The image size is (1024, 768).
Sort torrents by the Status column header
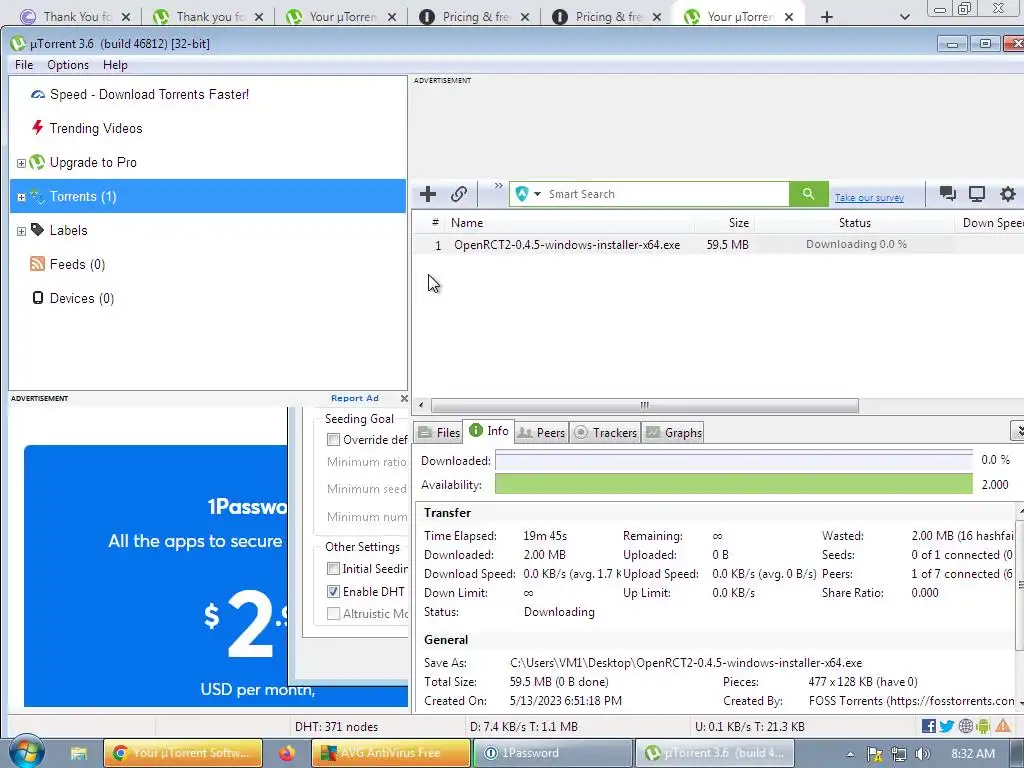coord(854,223)
